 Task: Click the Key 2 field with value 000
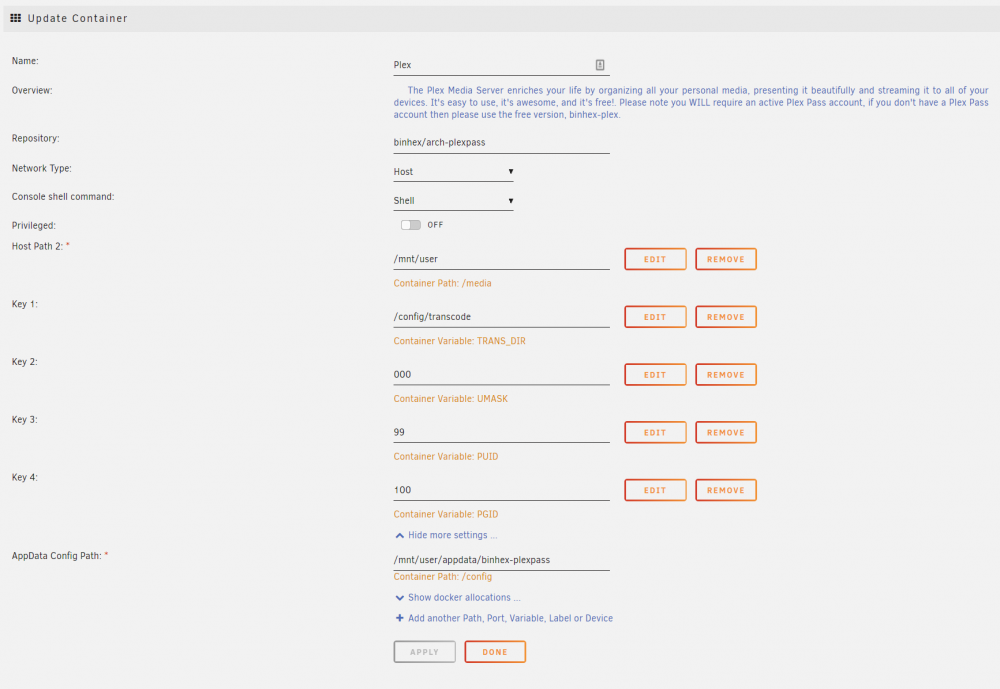coord(501,374)
